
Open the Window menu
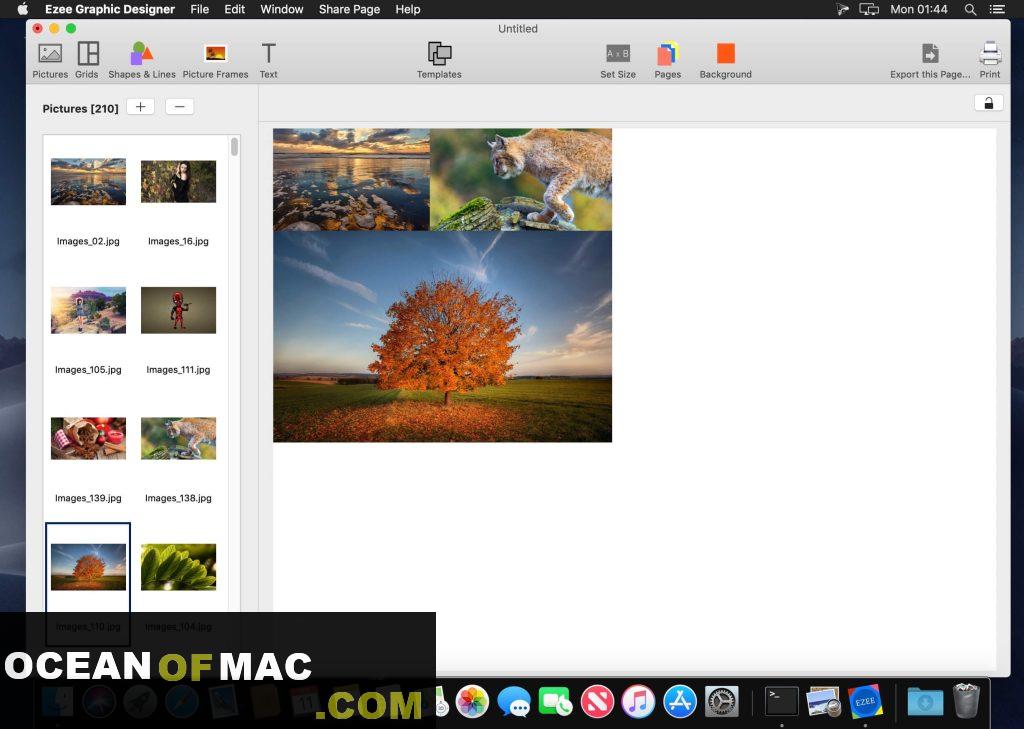point(281,9)
